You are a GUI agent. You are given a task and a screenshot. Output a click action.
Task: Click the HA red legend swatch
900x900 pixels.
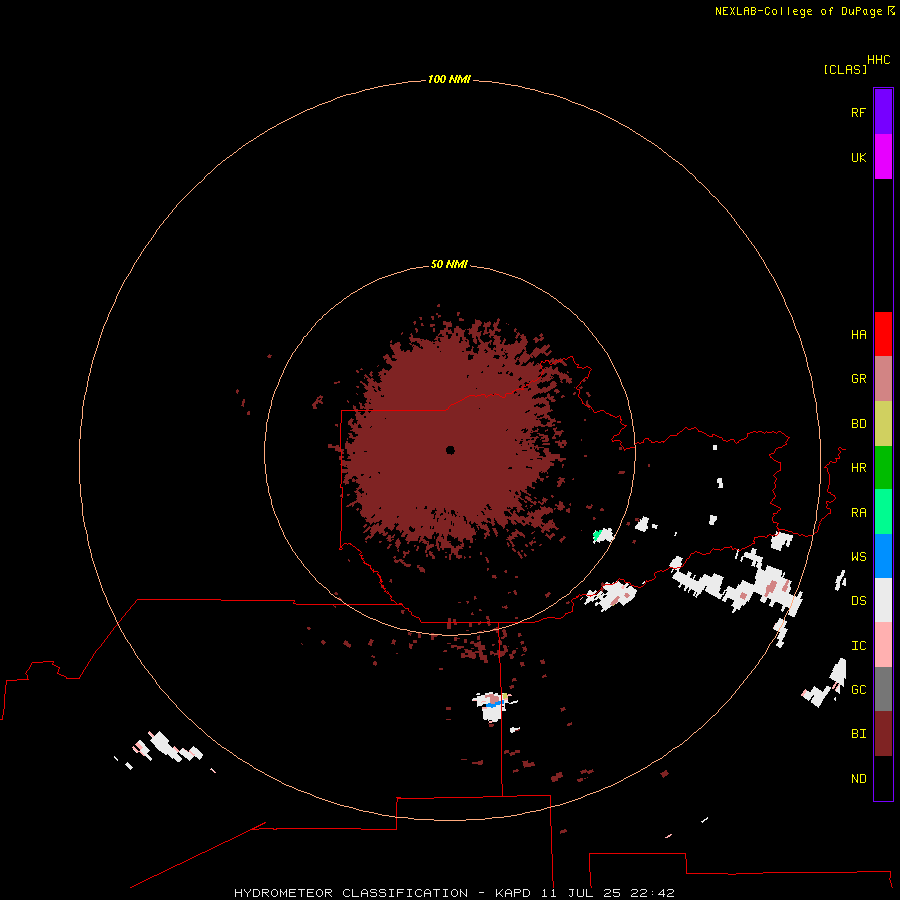883,334
